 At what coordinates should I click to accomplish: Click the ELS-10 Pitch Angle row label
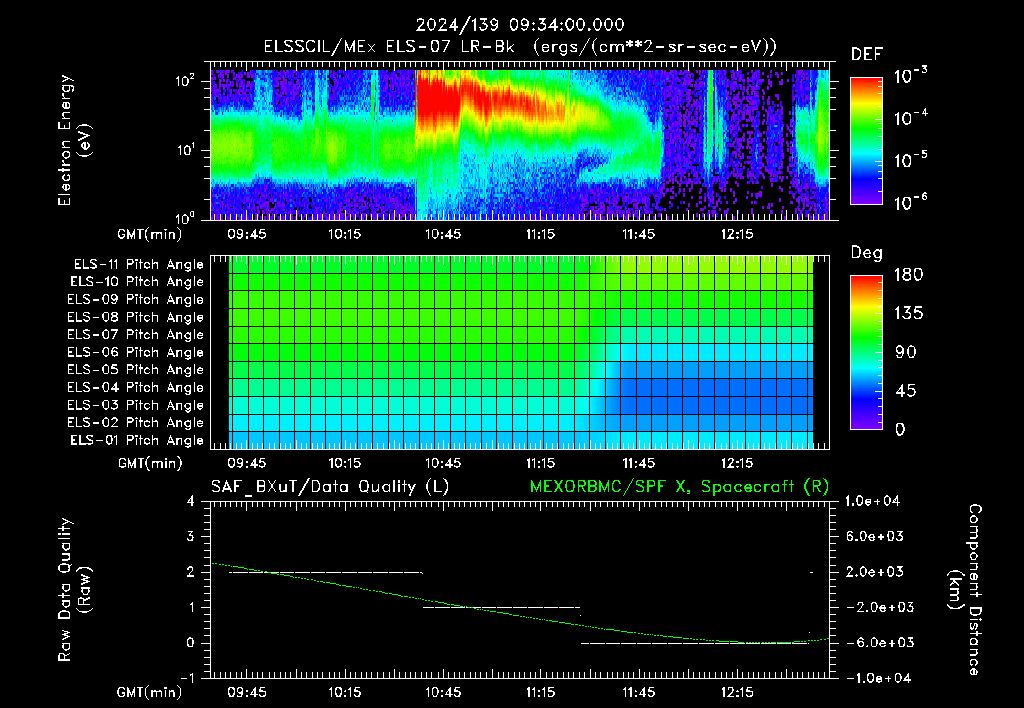click(137, 282)
